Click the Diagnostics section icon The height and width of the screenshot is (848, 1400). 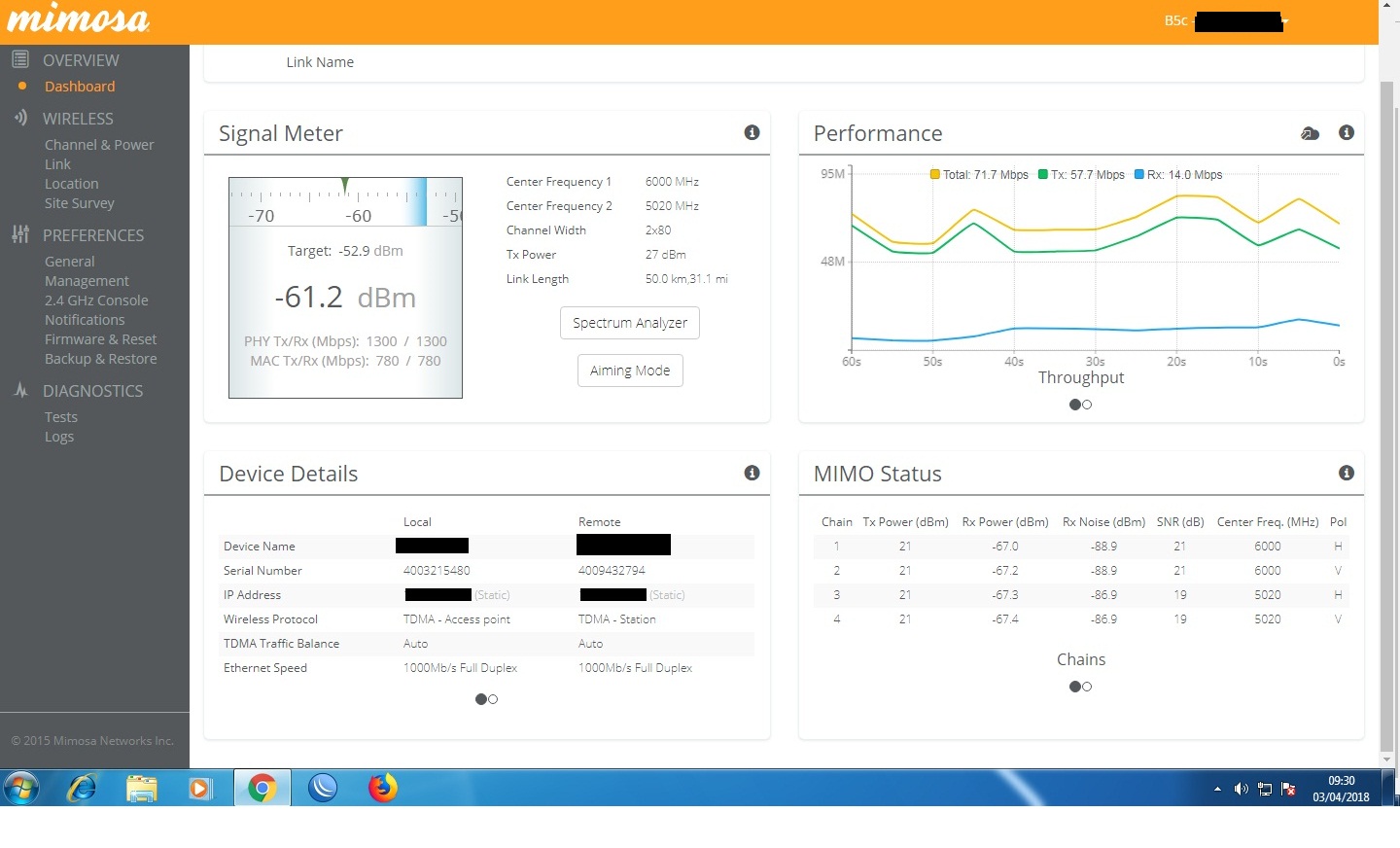20,390
